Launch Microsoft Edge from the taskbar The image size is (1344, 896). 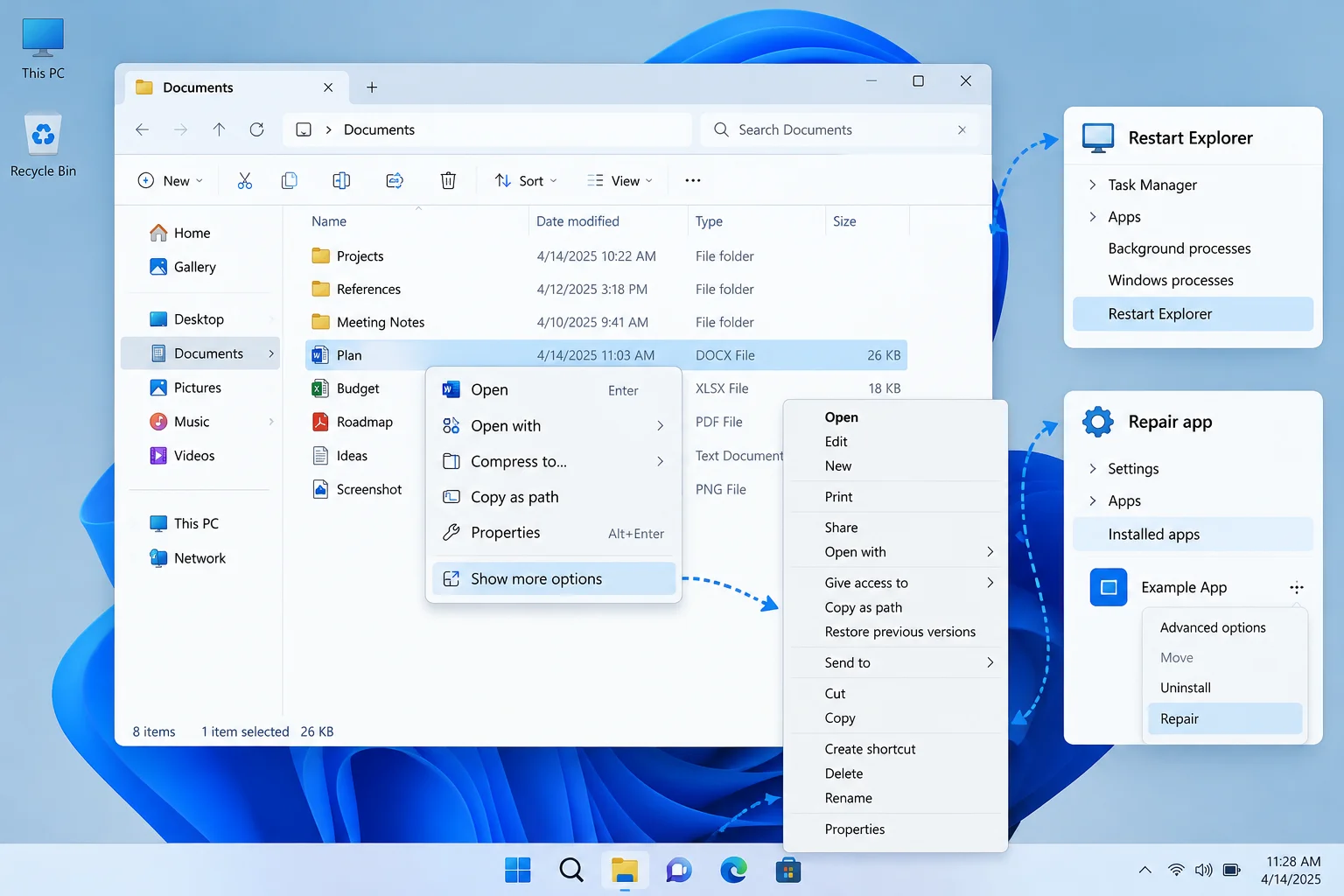[x=733, y=871]
